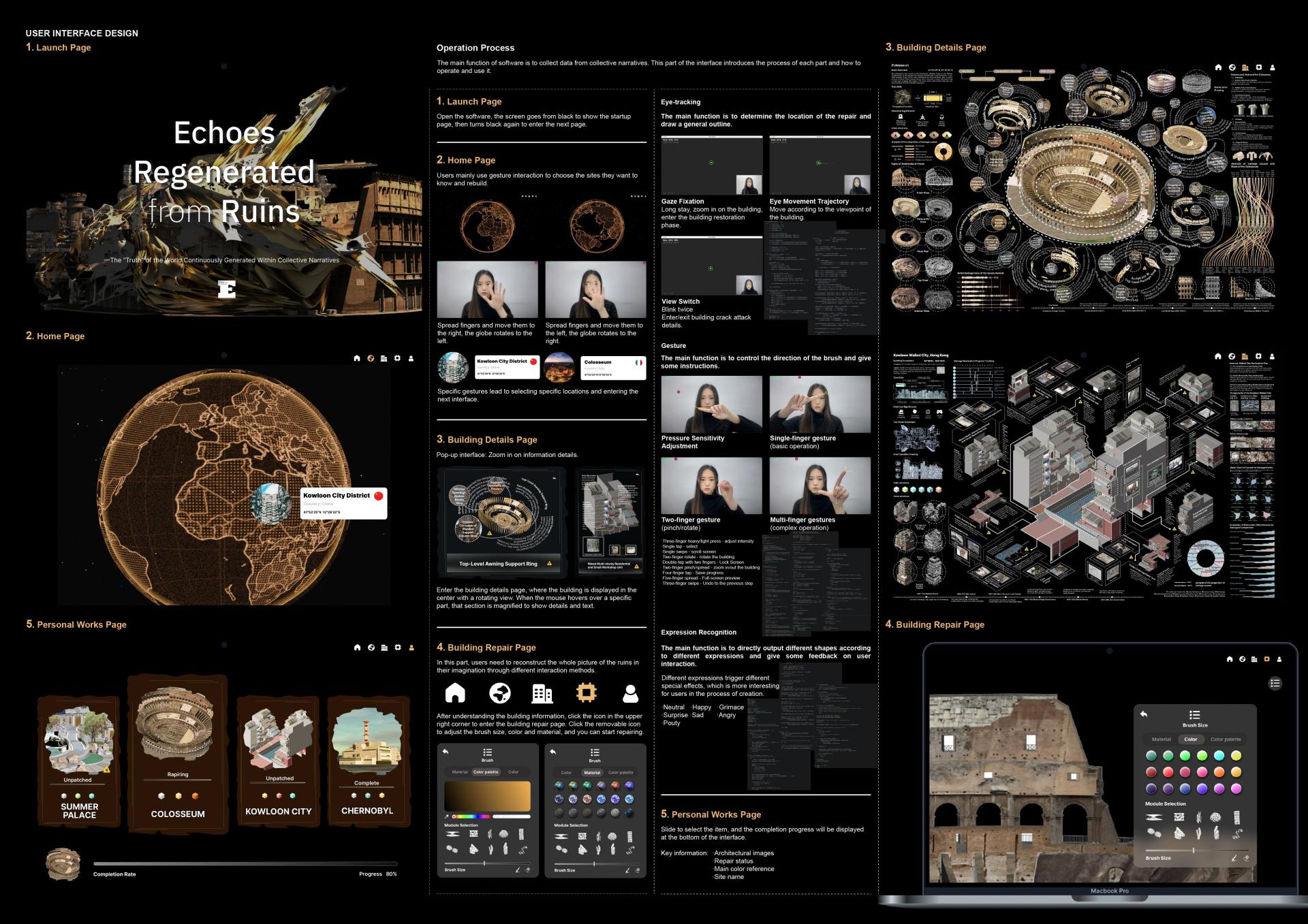This screenshot has height=924, width=1308.
Task: Click home icon on Colosseum Building Details page
Action: click(1219, 67)
